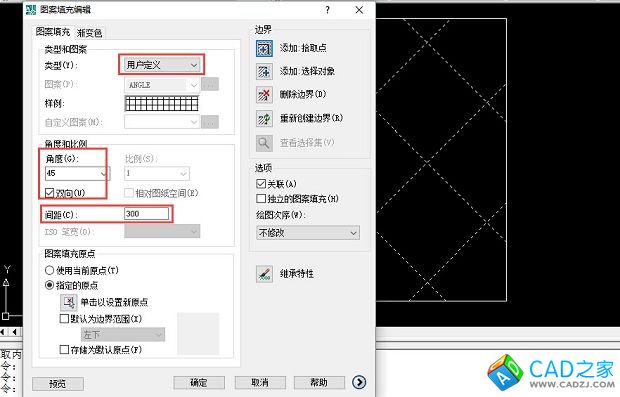
Task: Toggle the Double (双向) checkbox
Action: 49,193
